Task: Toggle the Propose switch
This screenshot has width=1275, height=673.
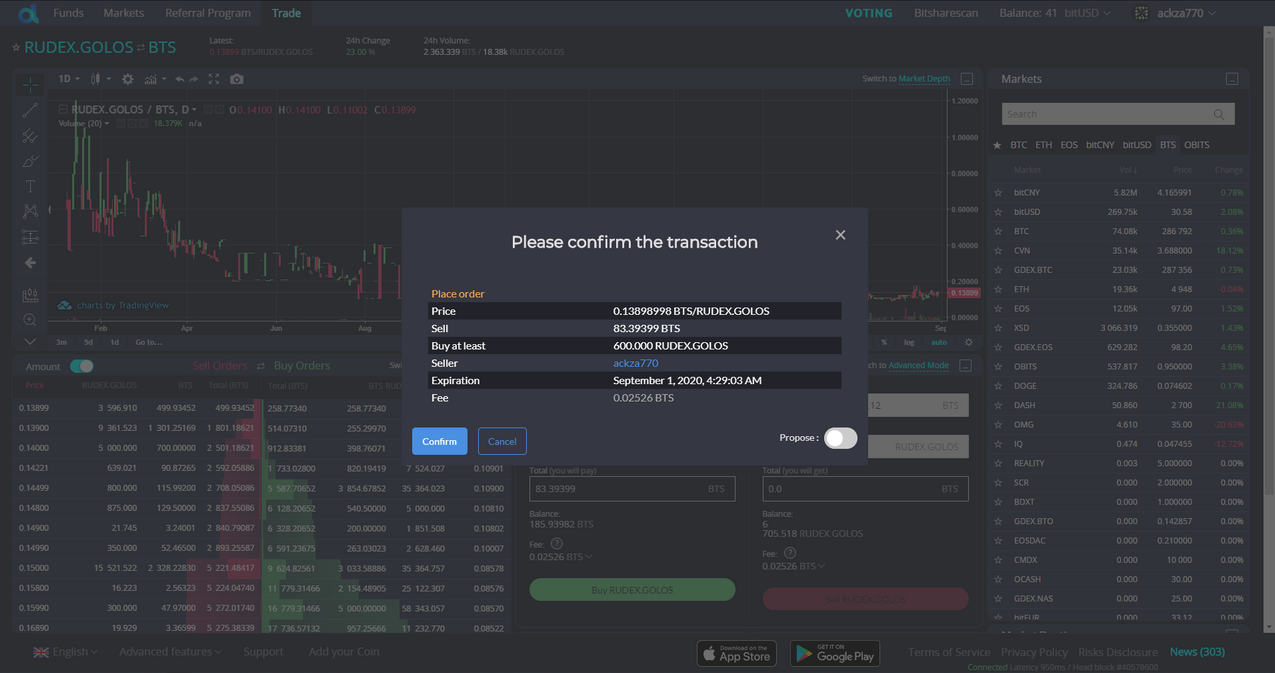Action: 840,438
